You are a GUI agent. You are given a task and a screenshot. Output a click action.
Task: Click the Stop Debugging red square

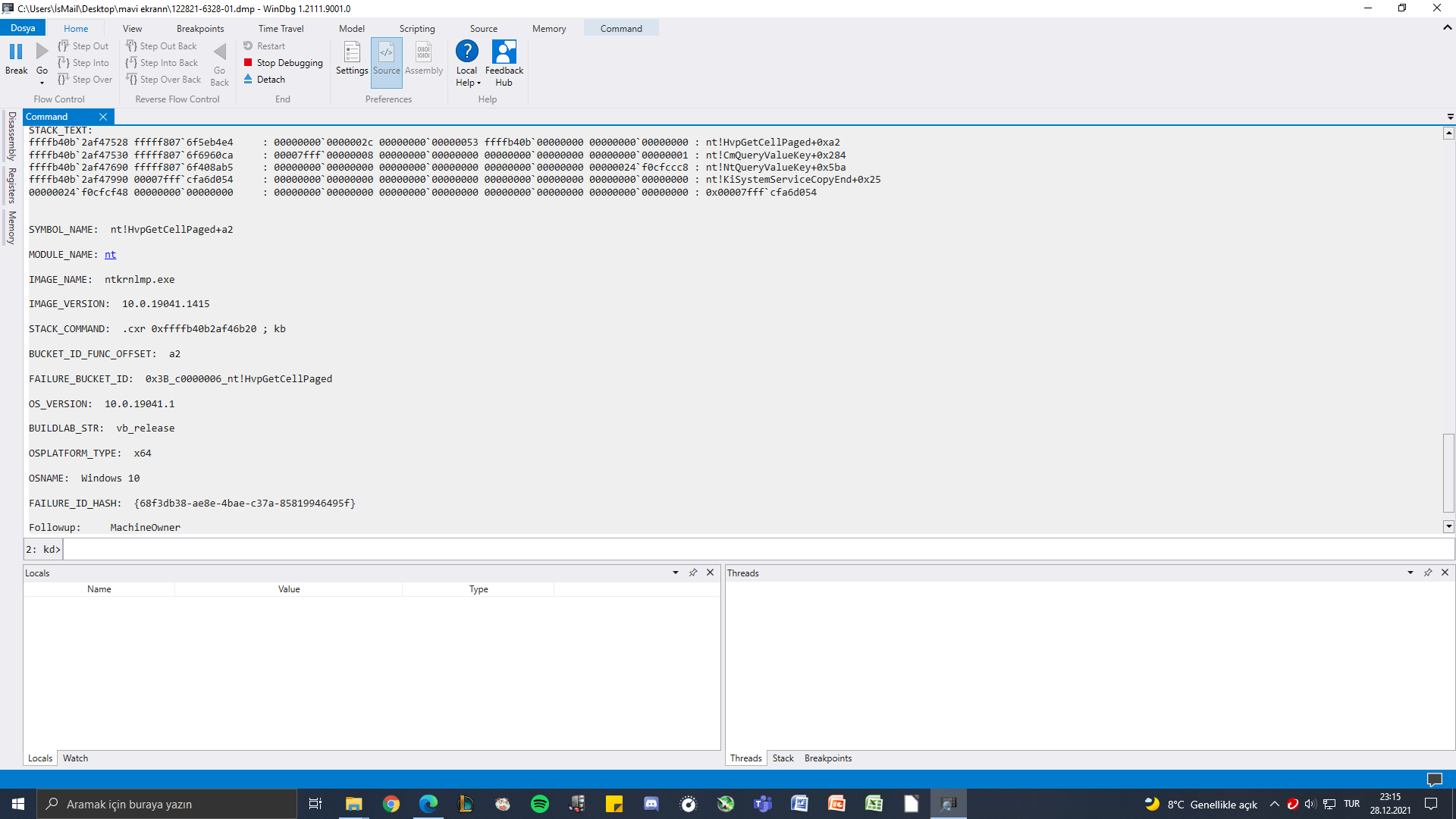pos(248,63)
